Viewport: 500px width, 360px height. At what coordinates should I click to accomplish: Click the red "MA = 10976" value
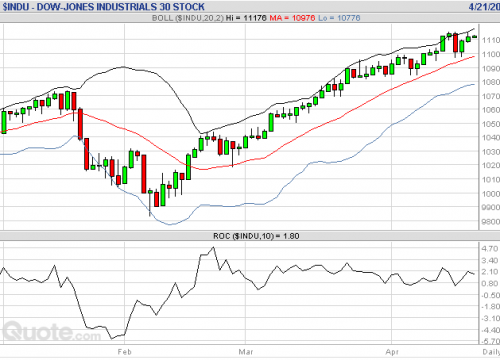point(292,18)
